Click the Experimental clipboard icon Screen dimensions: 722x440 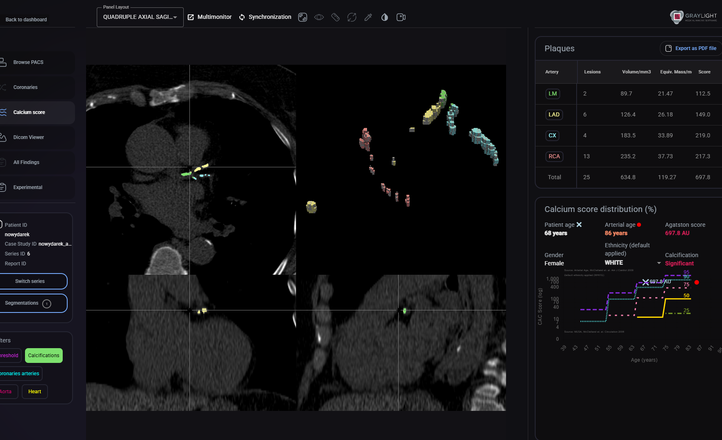3,187
